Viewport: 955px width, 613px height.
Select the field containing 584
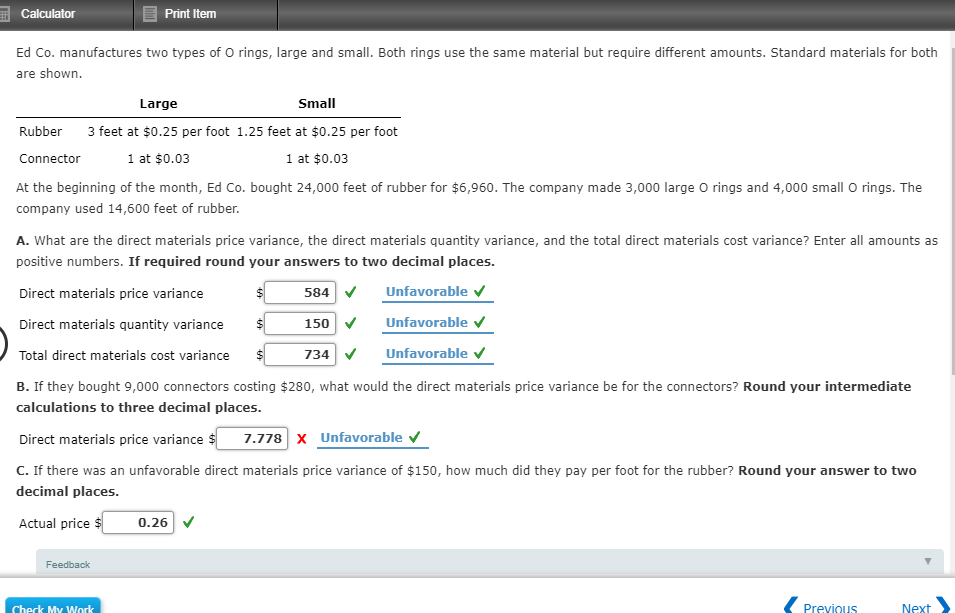coord(299,291)
